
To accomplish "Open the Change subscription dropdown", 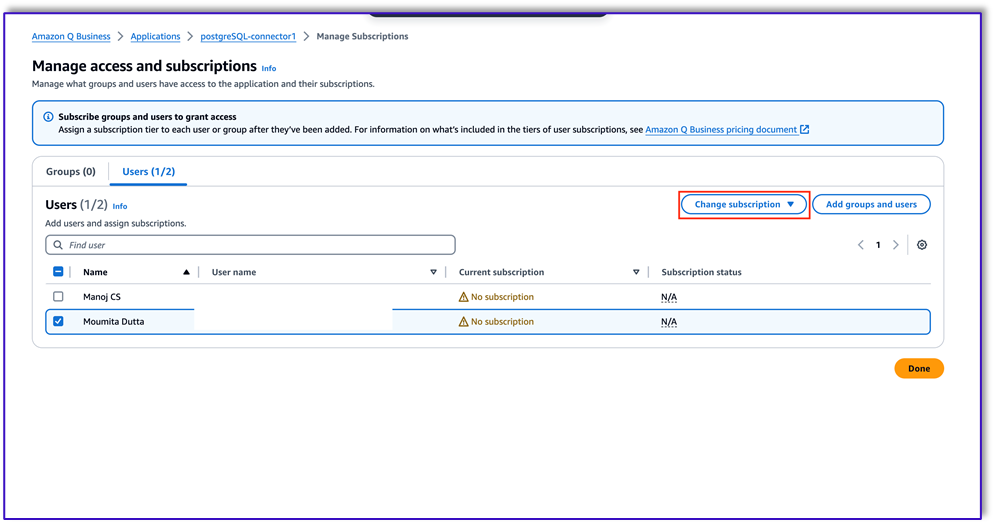I will tap(744, 204).
